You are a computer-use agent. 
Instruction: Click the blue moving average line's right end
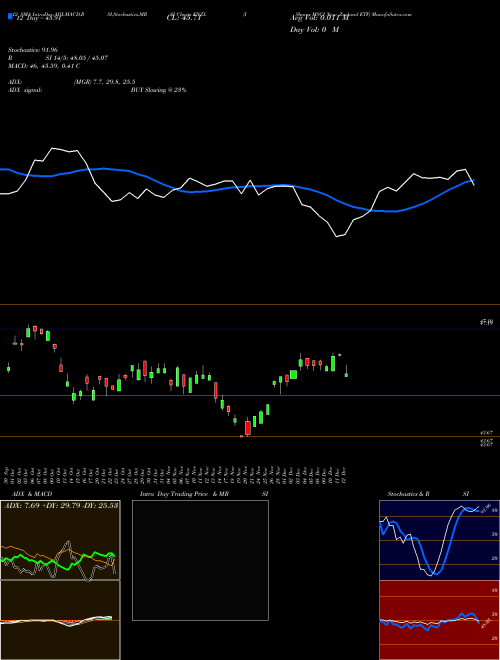pos(473,181)
